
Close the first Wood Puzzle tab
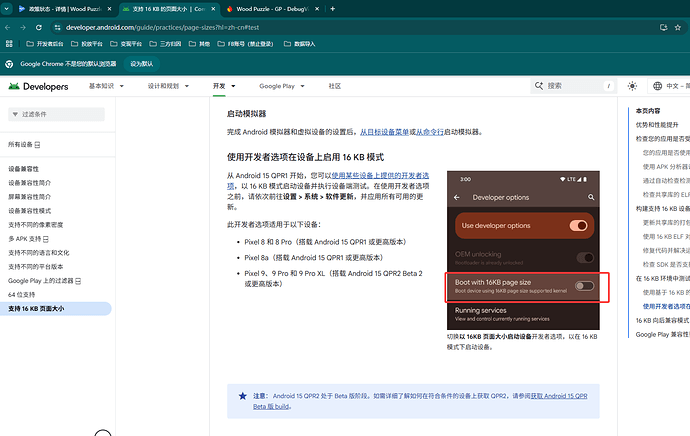click(x=110, y=9)
